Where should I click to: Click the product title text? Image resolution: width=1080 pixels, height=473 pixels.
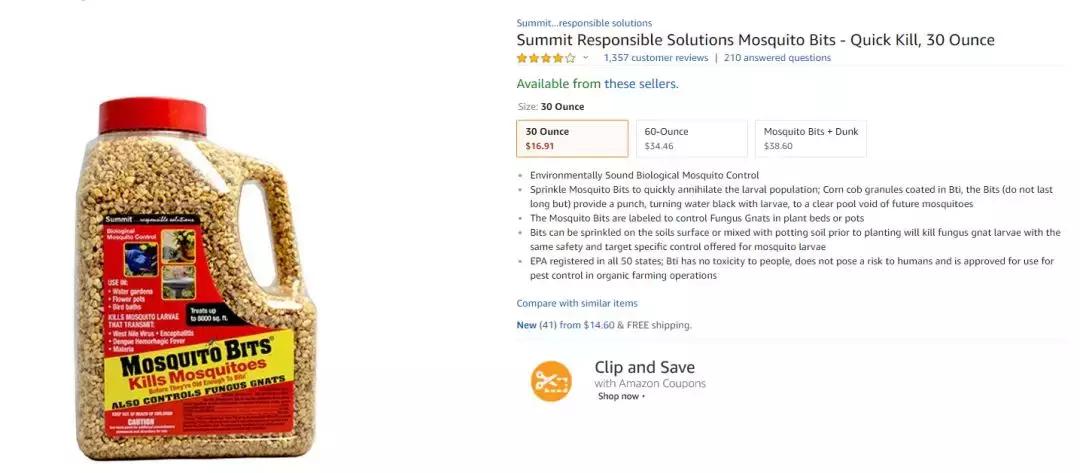tap(755, 40)
